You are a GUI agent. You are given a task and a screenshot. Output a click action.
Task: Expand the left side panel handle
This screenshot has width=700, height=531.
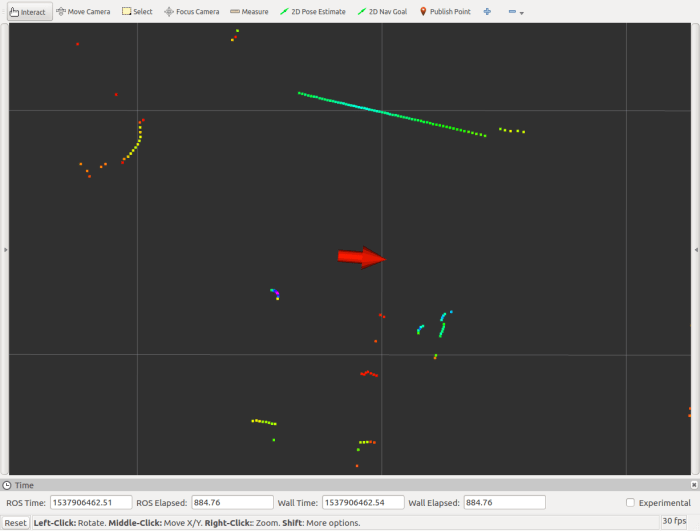(4, 249)
